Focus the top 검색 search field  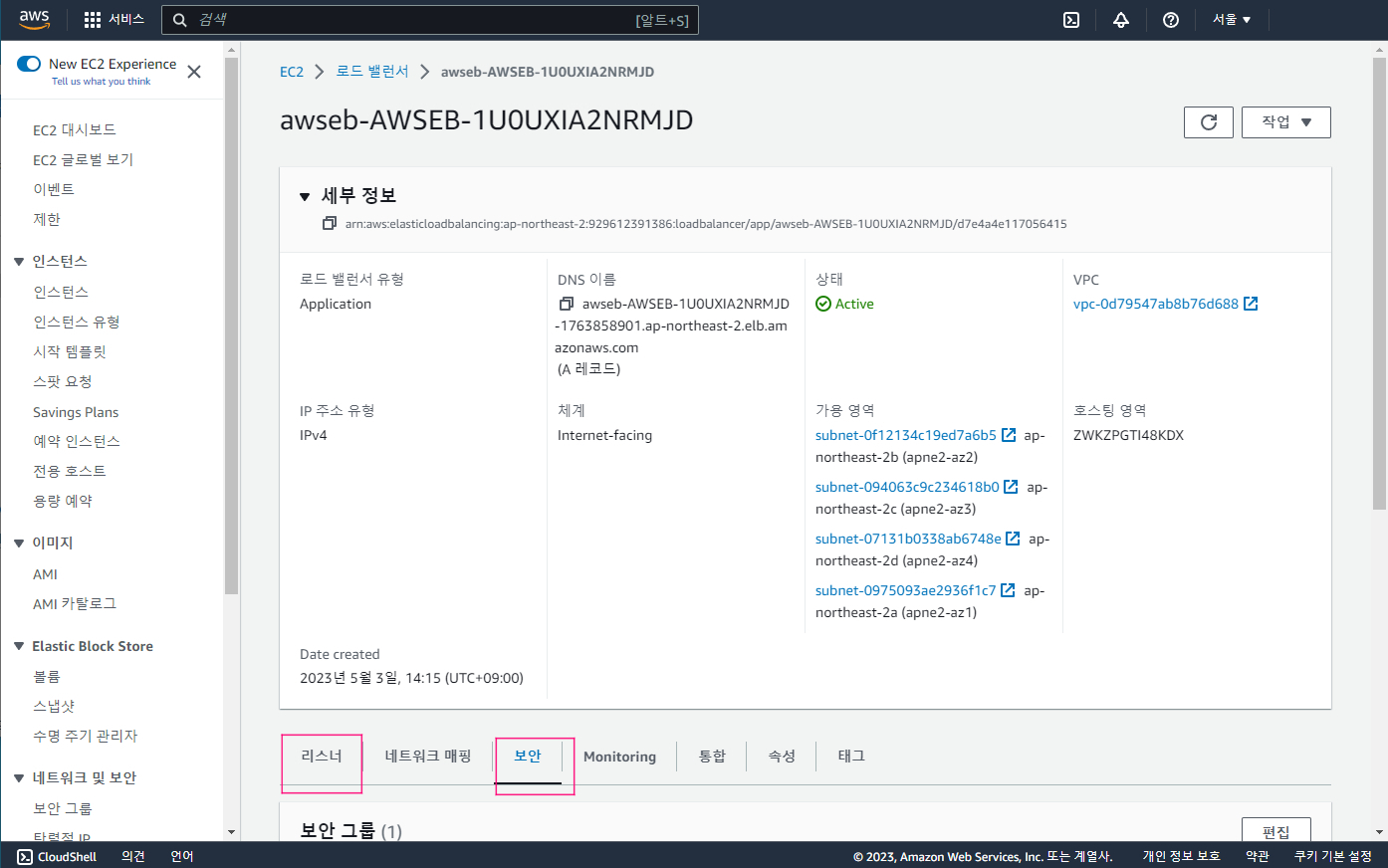point(430,20)
